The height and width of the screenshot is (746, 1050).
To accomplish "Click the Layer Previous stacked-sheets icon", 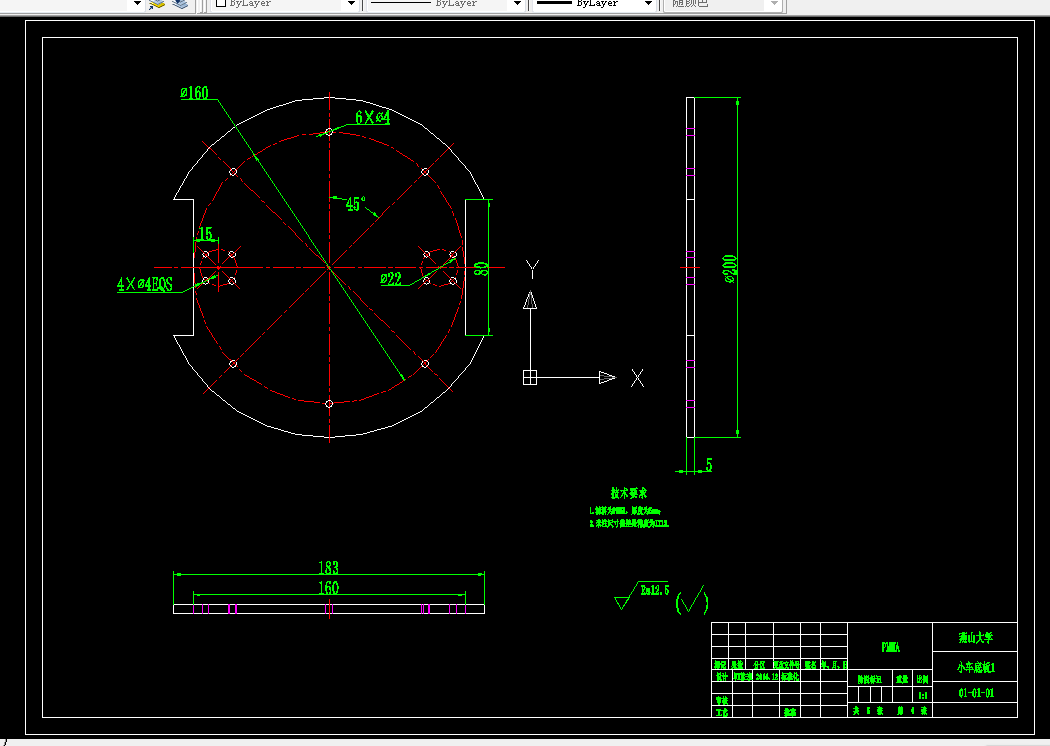I will pyautogui.click(x=180, y=4).
